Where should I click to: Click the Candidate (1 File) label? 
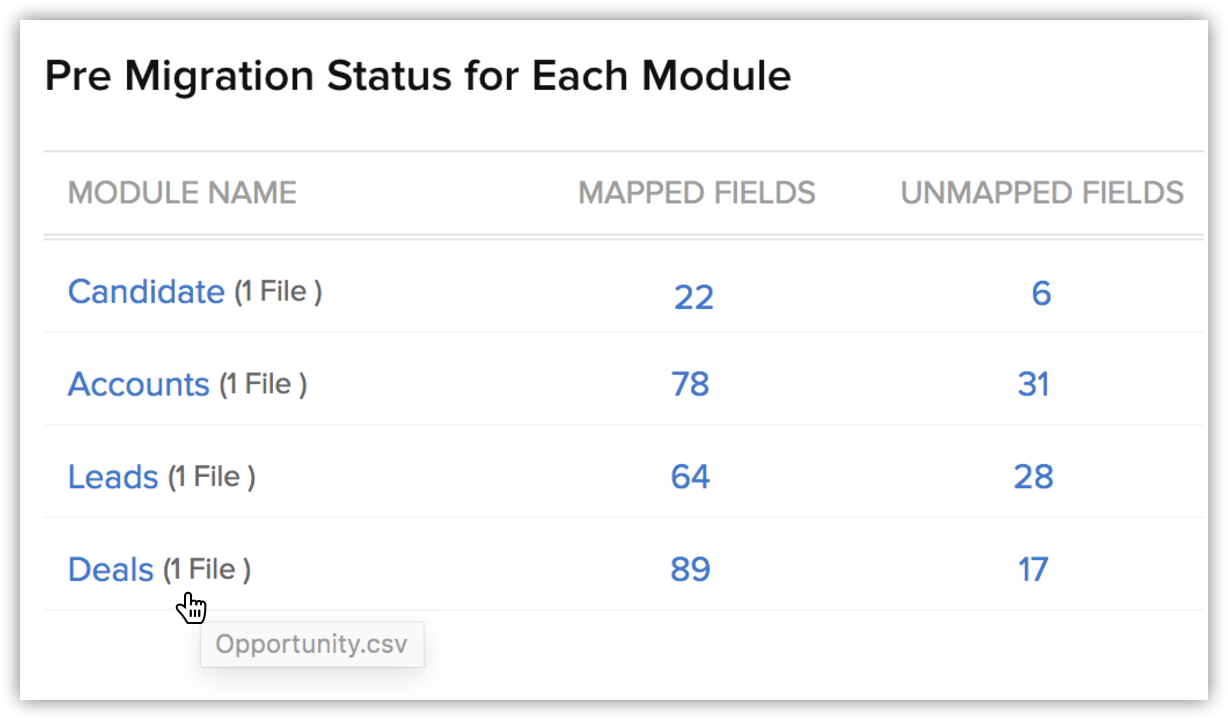(x=278, y=292)
